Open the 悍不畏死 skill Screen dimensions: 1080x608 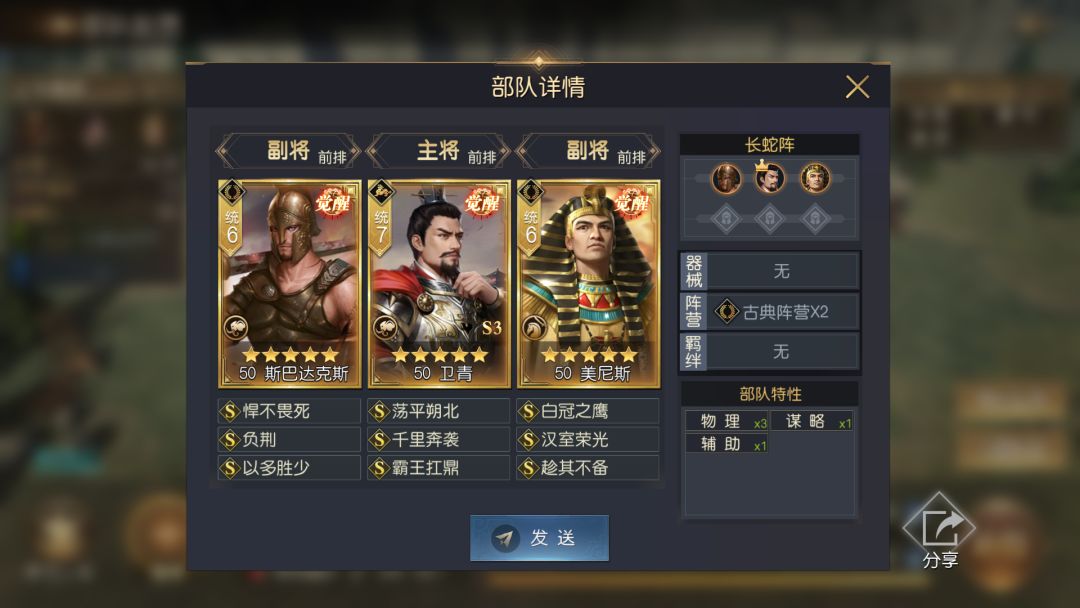point(289,411)
